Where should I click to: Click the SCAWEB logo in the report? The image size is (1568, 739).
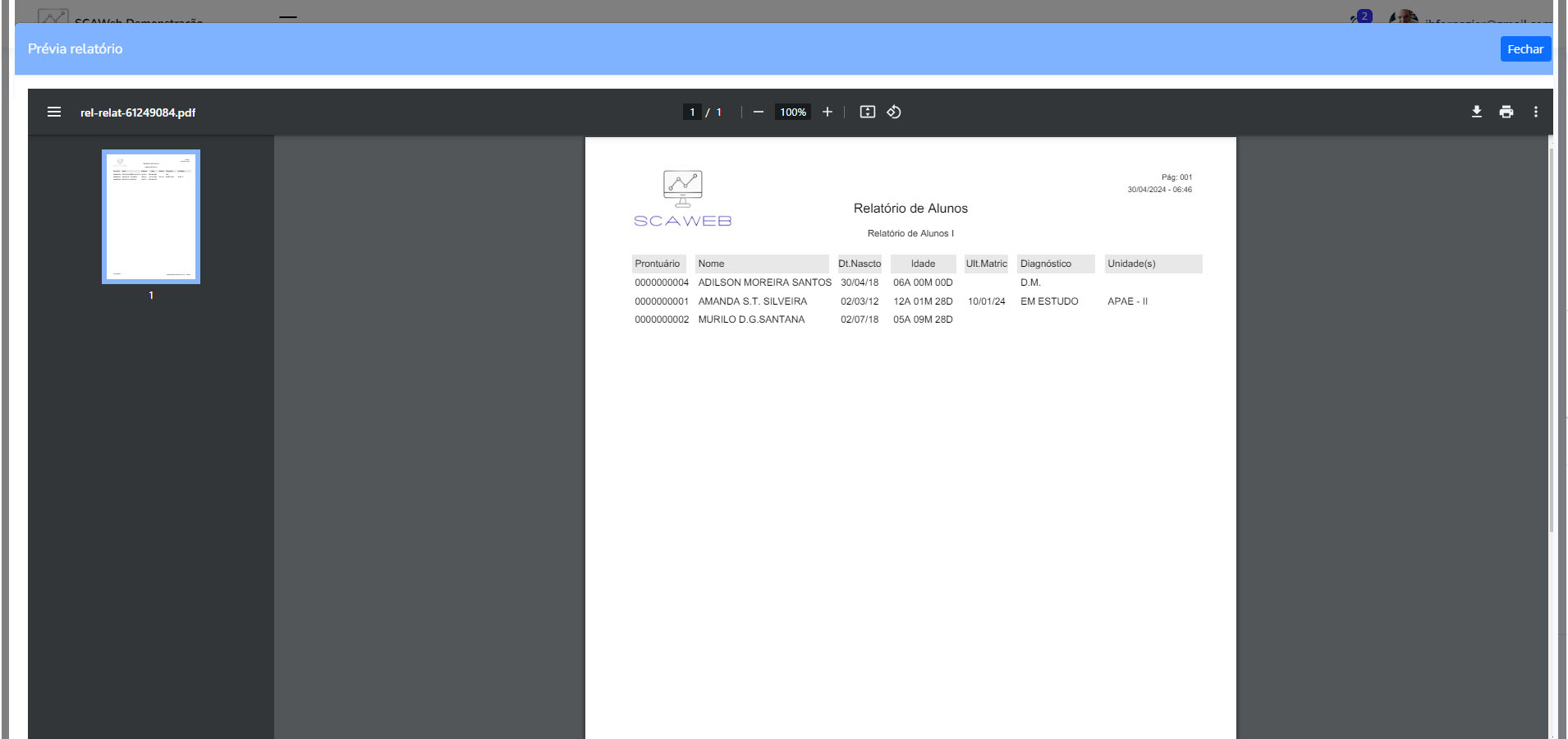tap(682, 199)
